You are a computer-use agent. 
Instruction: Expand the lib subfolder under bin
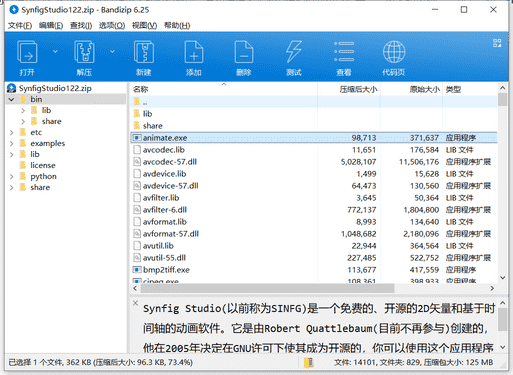pyautogui.click(x=23, y=110)
